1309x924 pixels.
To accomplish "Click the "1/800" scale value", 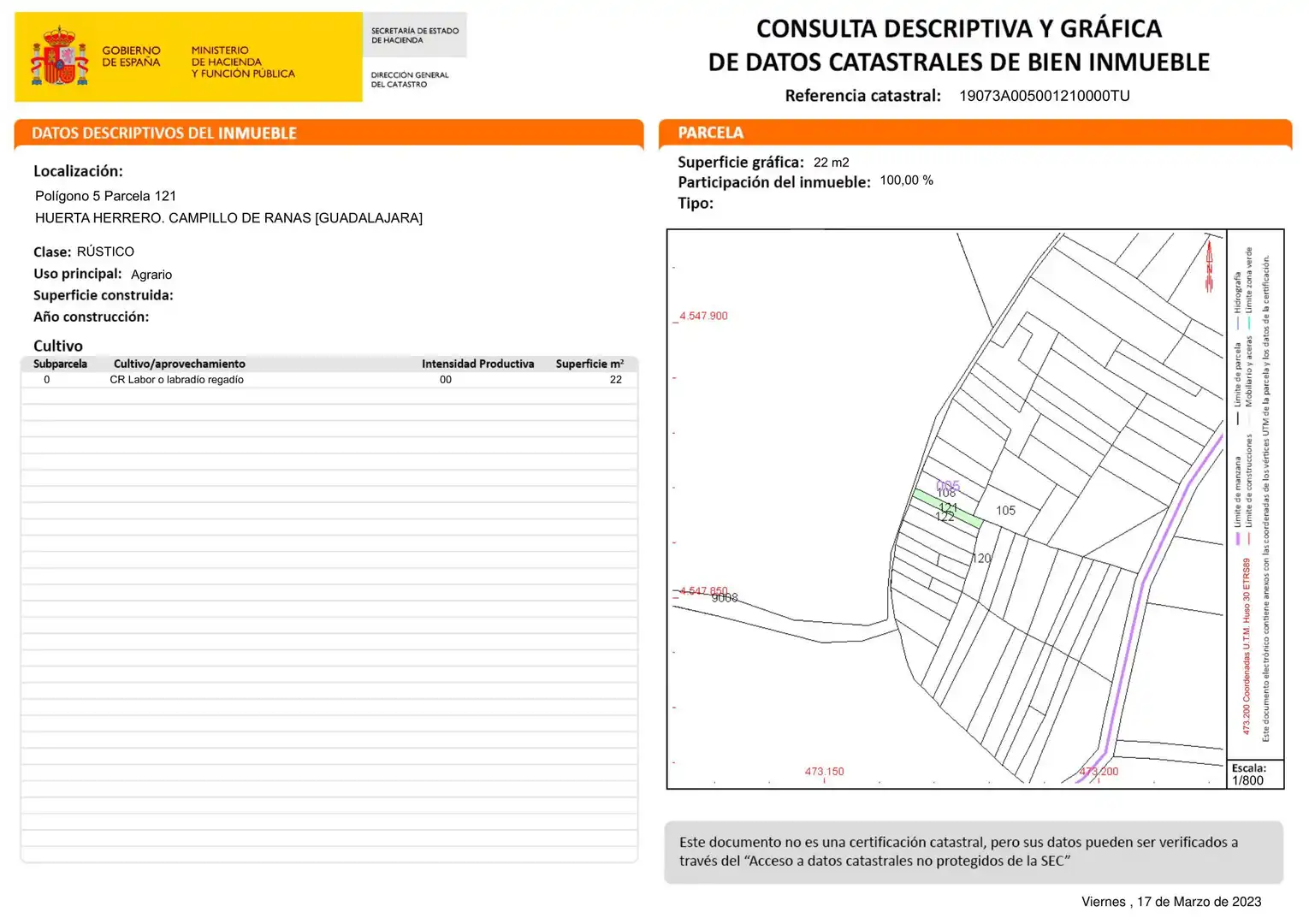I will point(1247,780).
